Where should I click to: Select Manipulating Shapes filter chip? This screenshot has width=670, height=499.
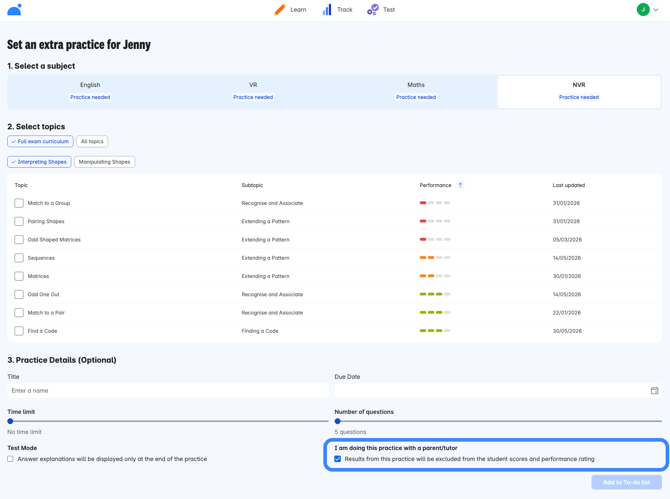[105, 162]
